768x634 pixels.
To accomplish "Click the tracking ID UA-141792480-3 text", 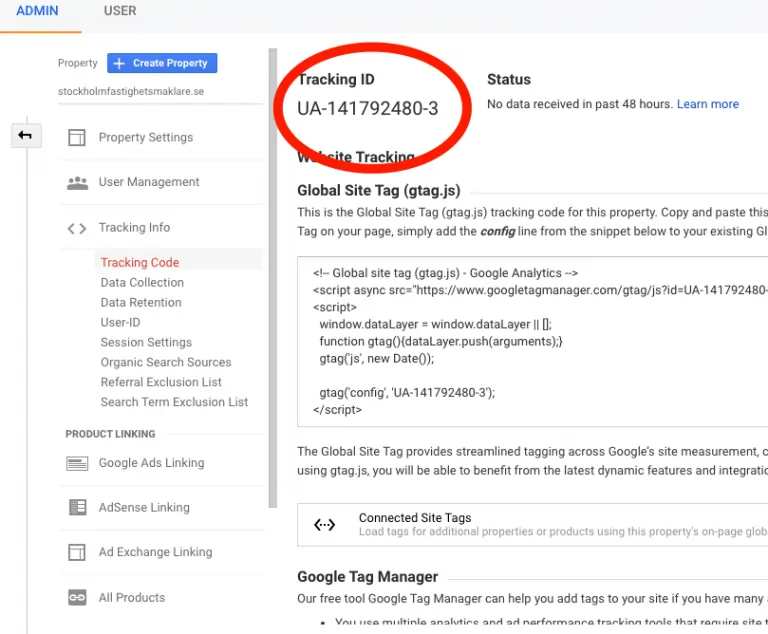I will [x=368, y=109].
